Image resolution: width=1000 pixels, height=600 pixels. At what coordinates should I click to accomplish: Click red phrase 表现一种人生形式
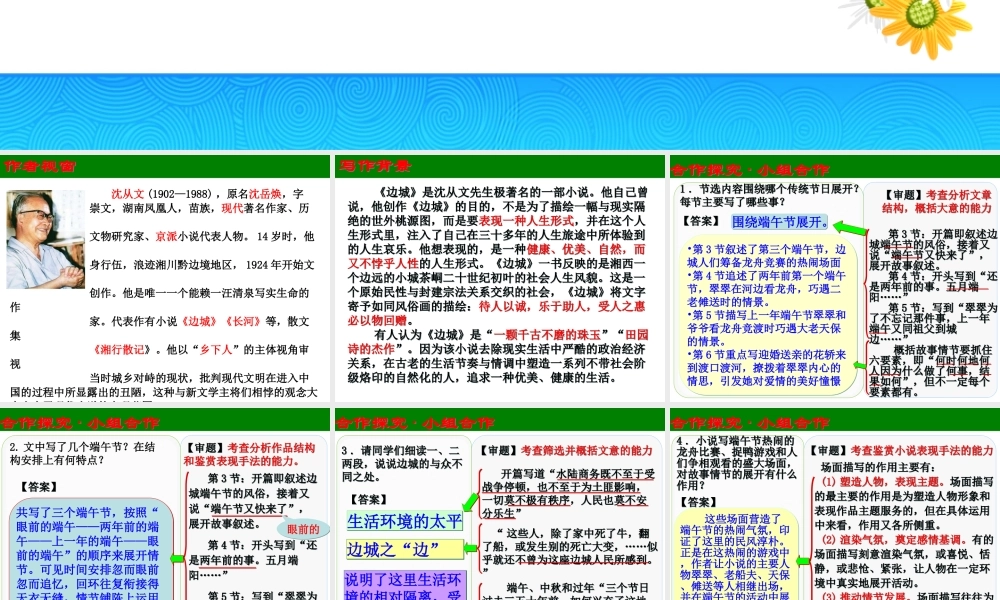pyautogui.click(x=527, y=221)
